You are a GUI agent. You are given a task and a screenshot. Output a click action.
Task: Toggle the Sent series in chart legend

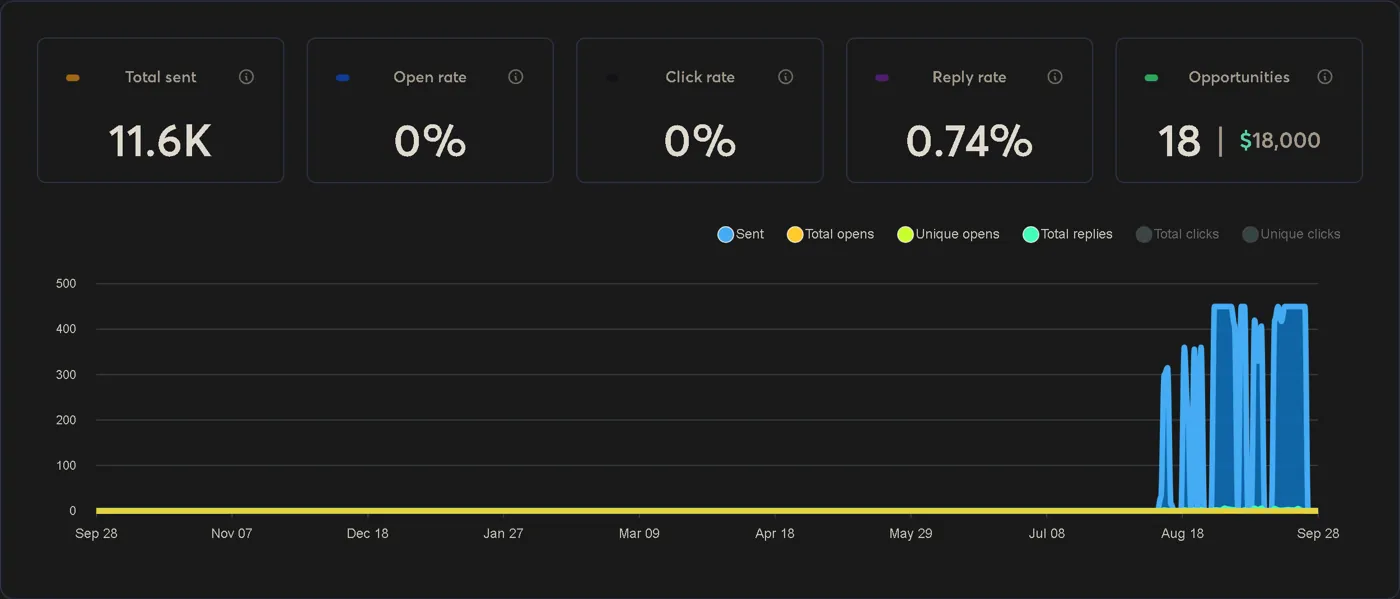[741, 234]
